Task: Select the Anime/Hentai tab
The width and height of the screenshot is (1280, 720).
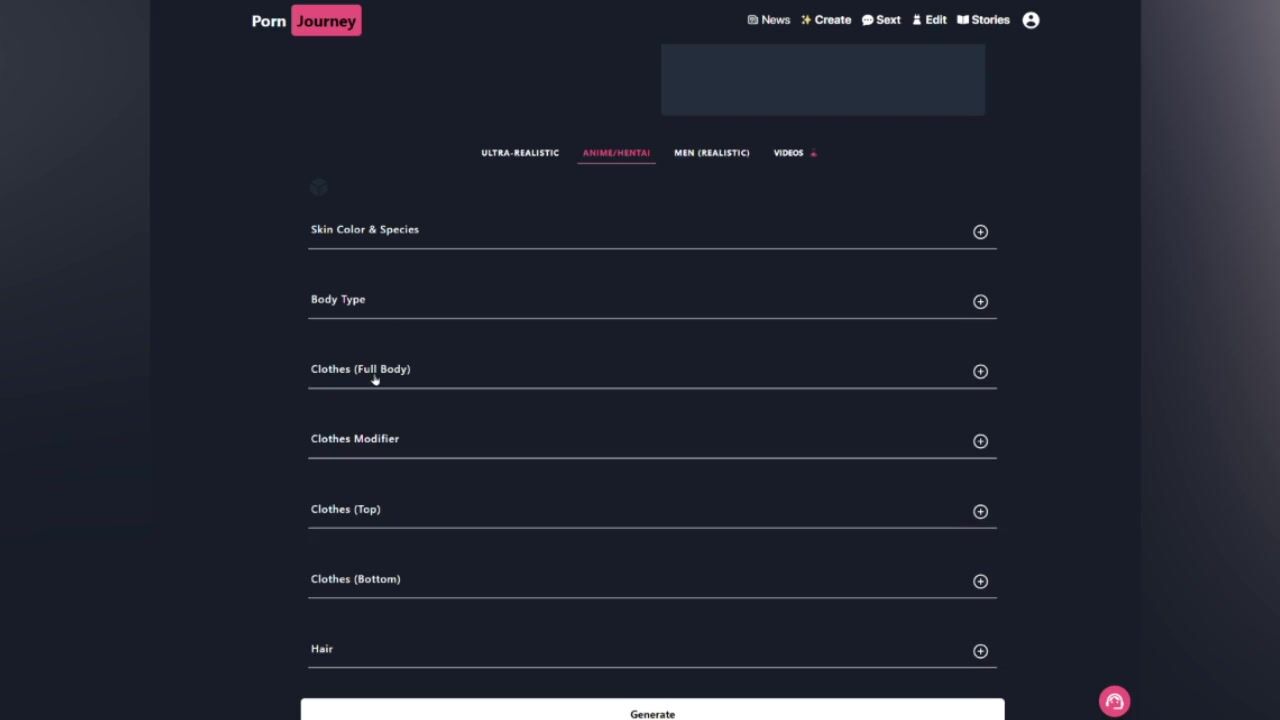Action: coord(616,153)
